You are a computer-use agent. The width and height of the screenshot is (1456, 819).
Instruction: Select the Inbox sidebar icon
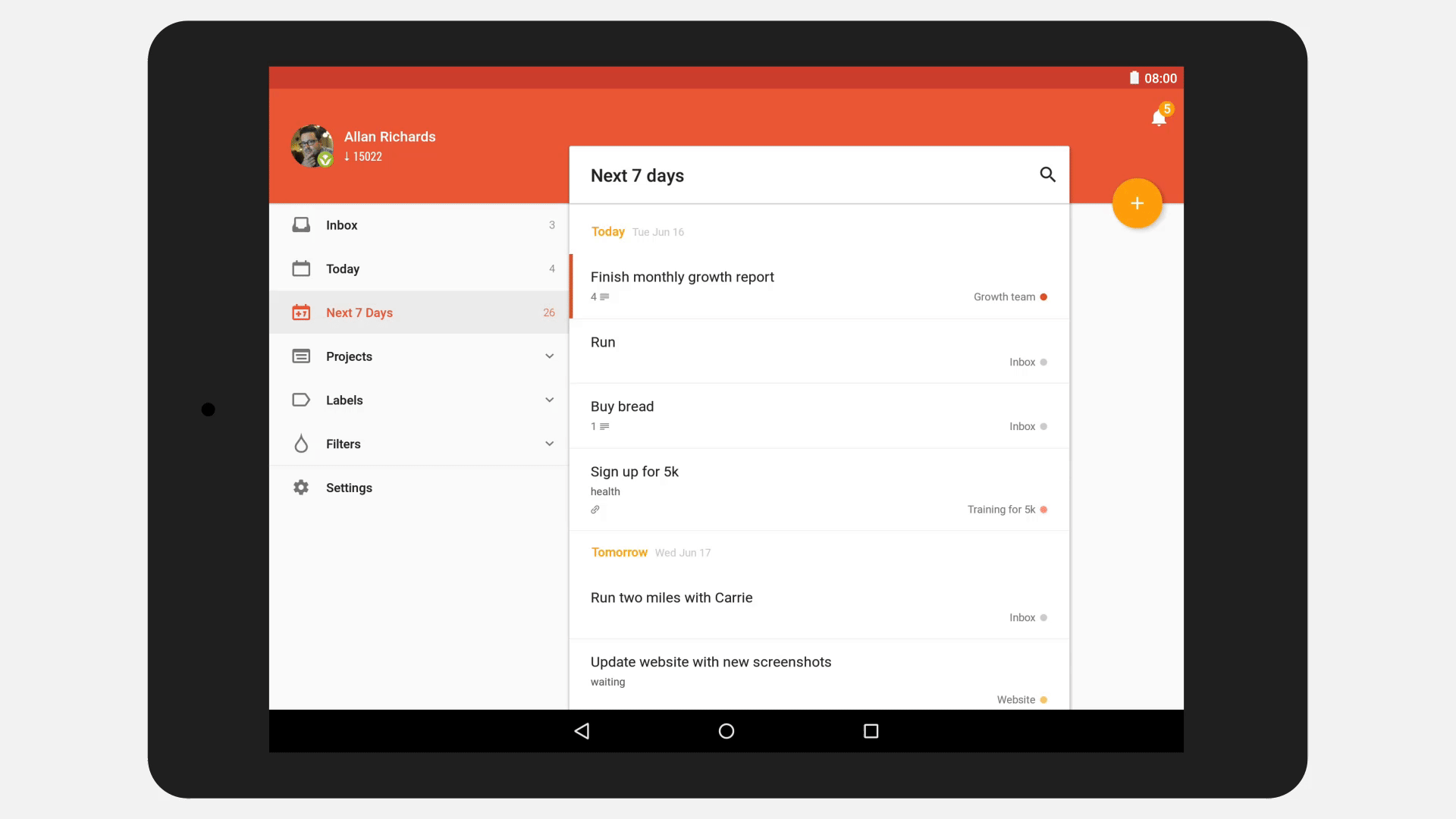[x=300, y=224]
